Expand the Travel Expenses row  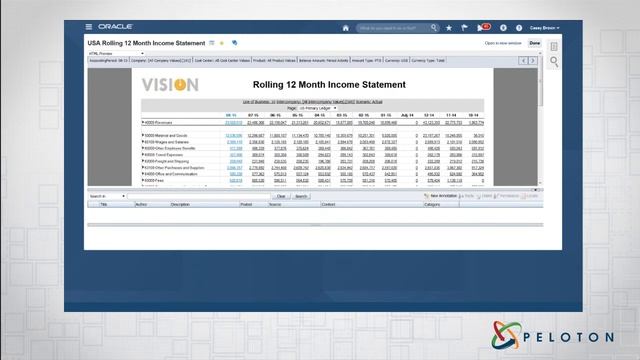pyautogui.click(x=143, y=155)
